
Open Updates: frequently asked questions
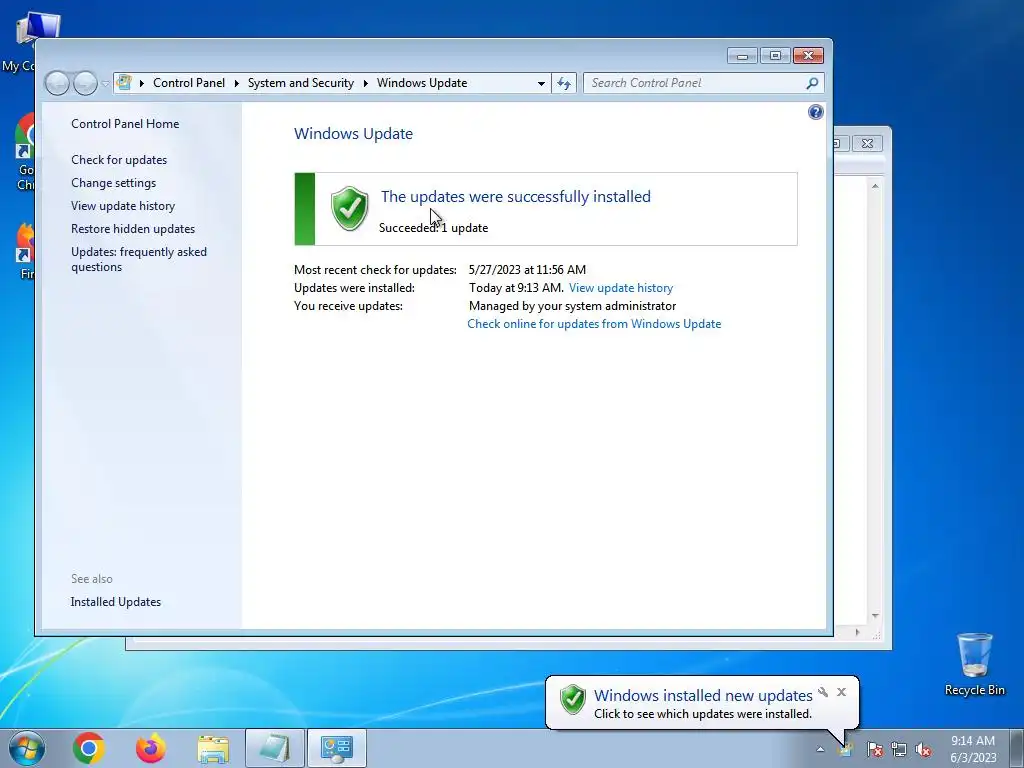(138, 259)
